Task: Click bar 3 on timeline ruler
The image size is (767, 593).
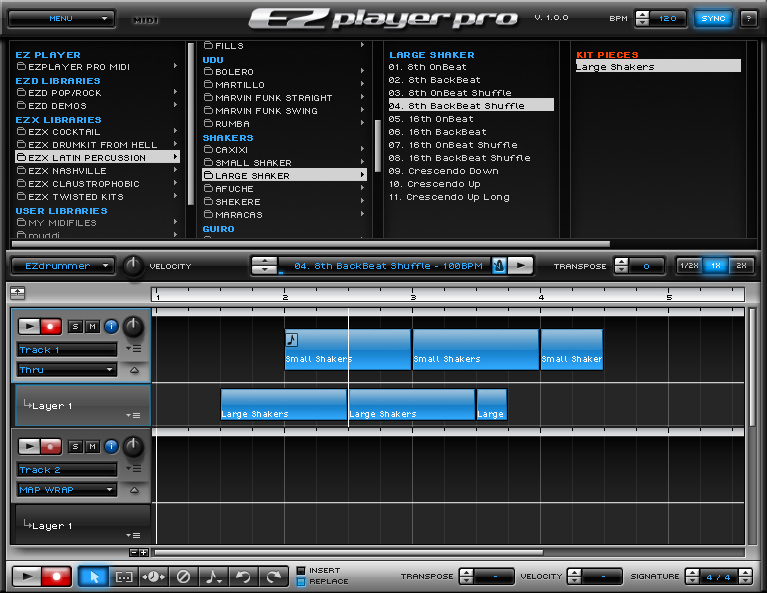Action: [413, 295]
